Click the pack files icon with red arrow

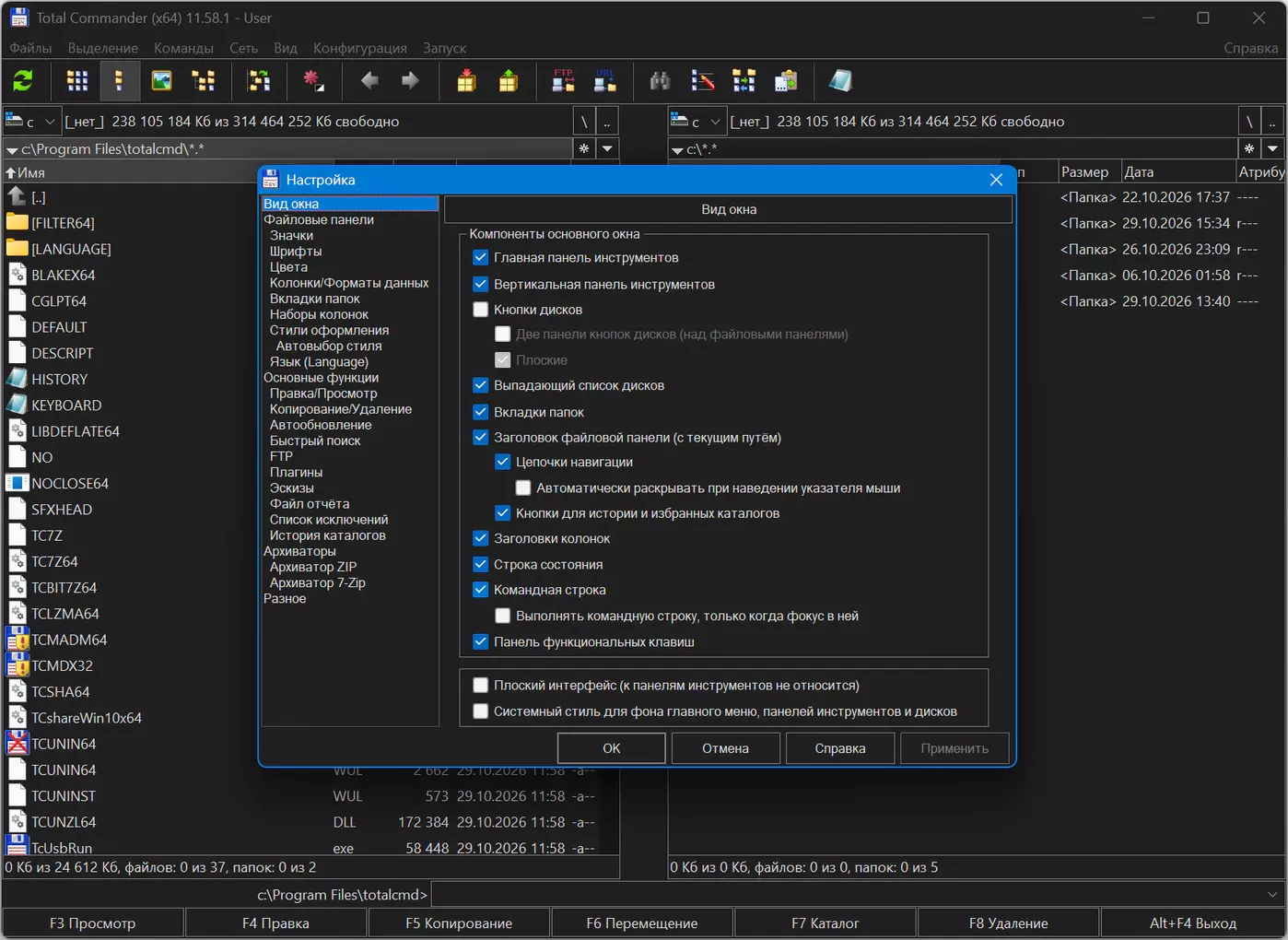click(467, 81)
